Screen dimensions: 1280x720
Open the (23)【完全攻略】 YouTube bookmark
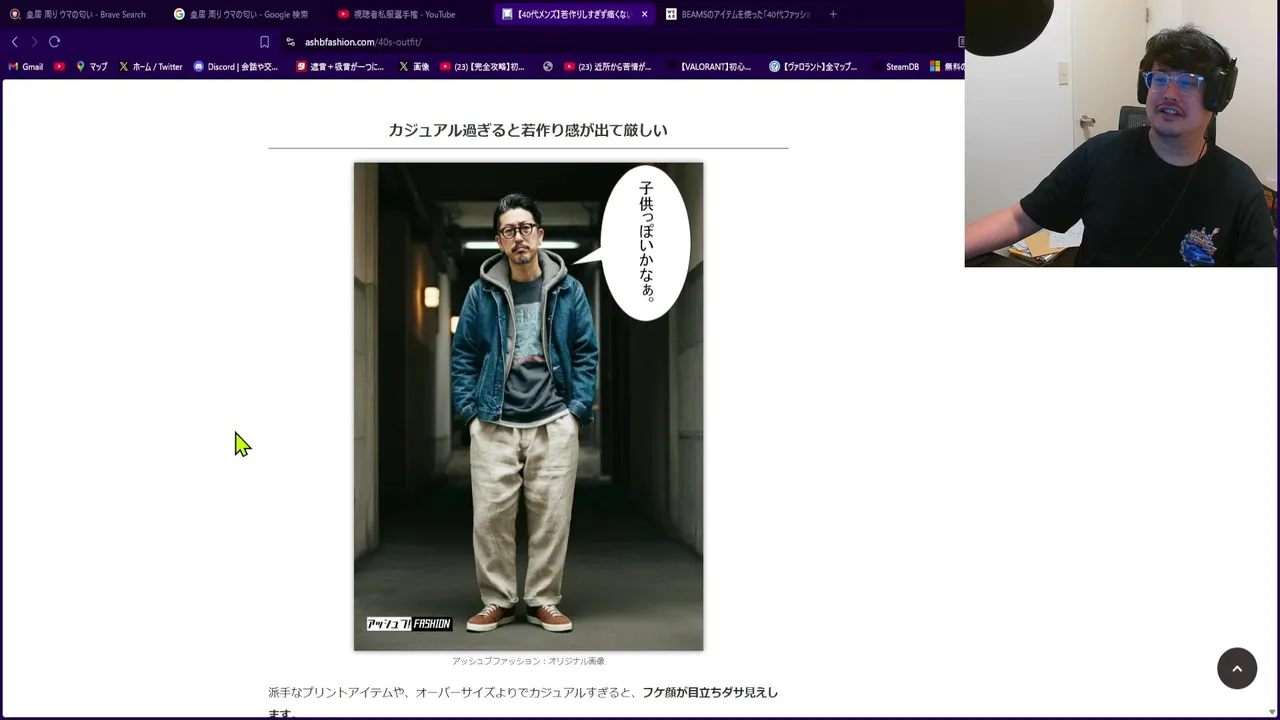(482, 67)
